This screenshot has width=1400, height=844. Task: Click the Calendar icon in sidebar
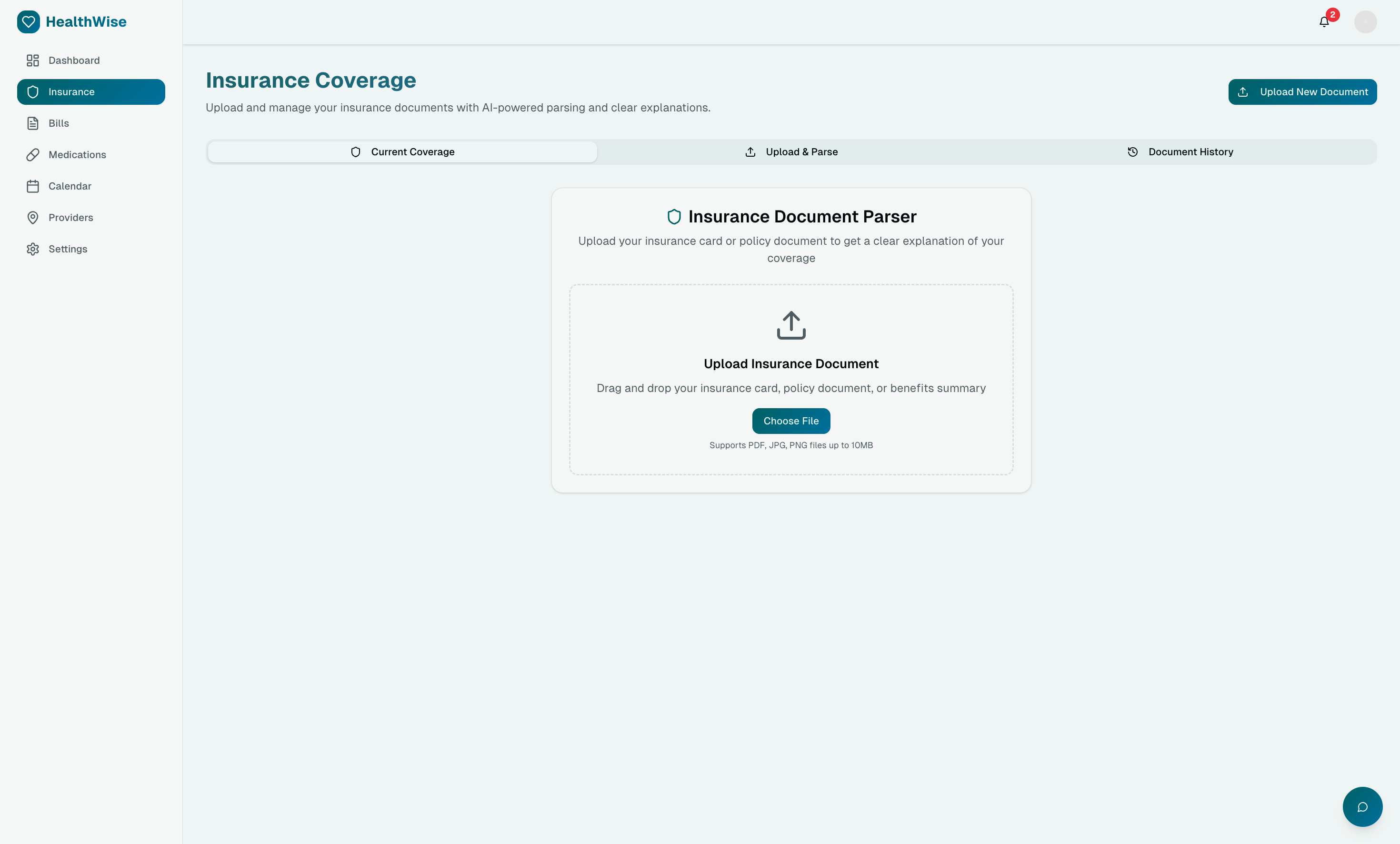click(33, 186)
